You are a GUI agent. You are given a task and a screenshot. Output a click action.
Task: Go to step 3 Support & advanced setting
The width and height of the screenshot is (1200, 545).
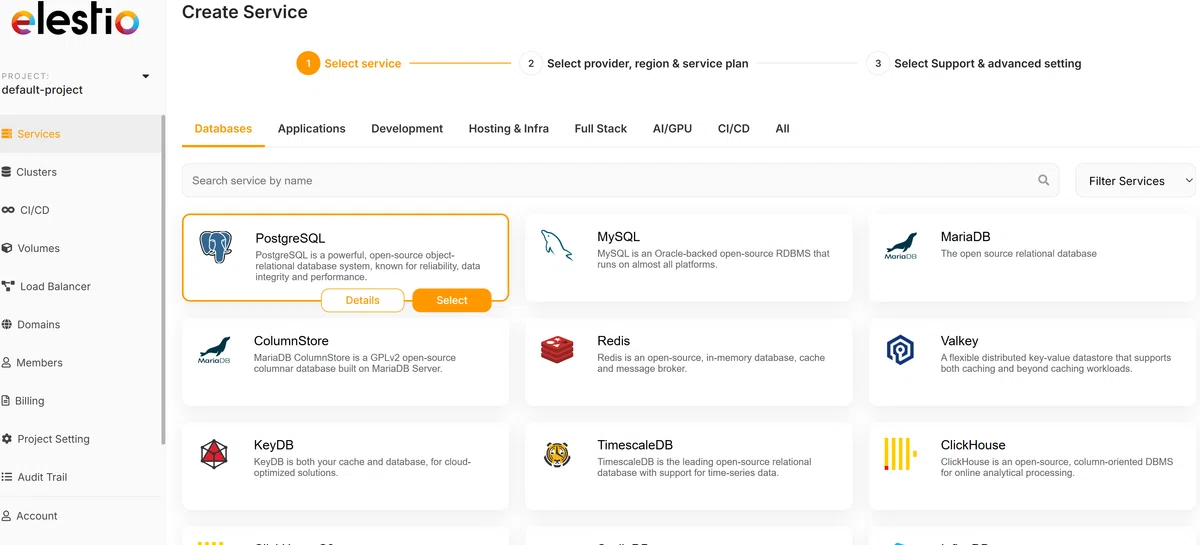click(x=974, y=63)
